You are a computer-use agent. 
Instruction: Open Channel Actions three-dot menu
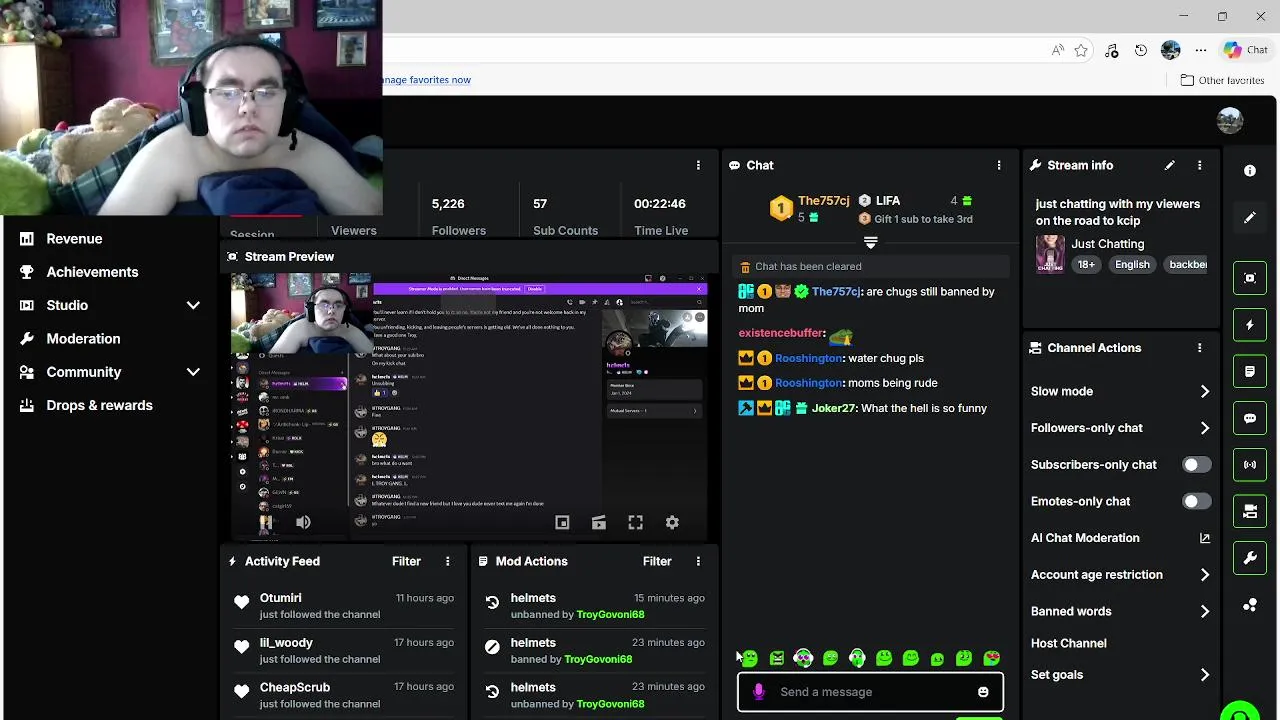point(1199,348)
